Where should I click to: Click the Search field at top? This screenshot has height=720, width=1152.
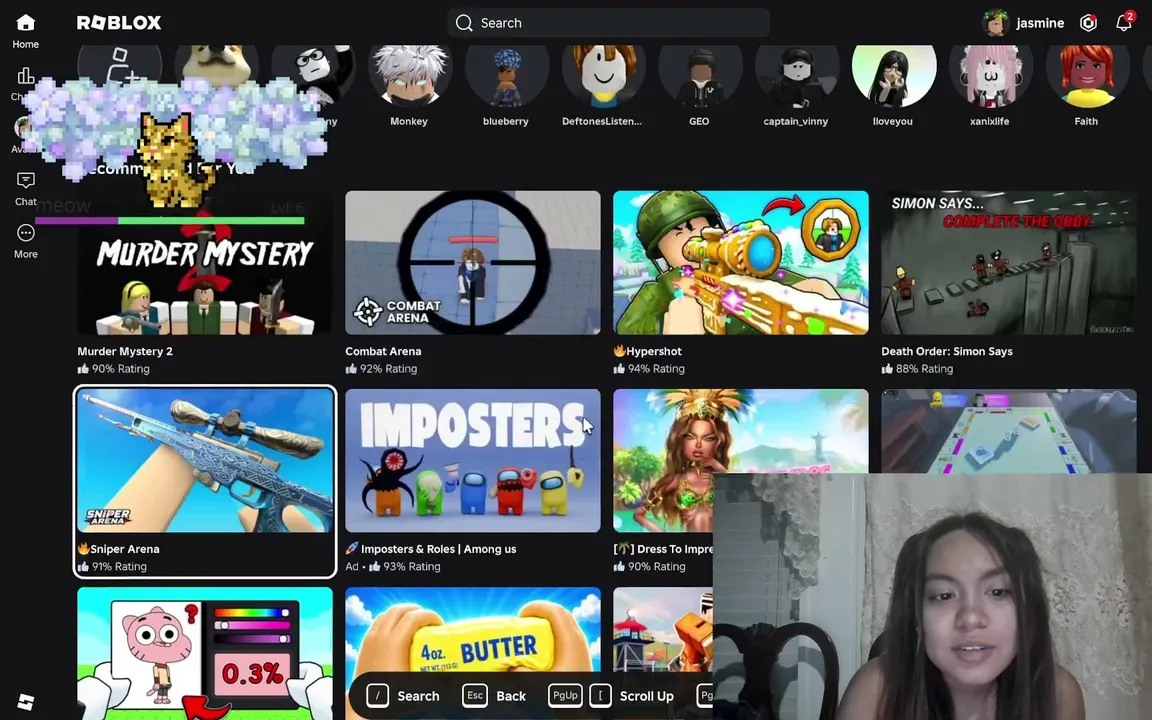[608, 23]
